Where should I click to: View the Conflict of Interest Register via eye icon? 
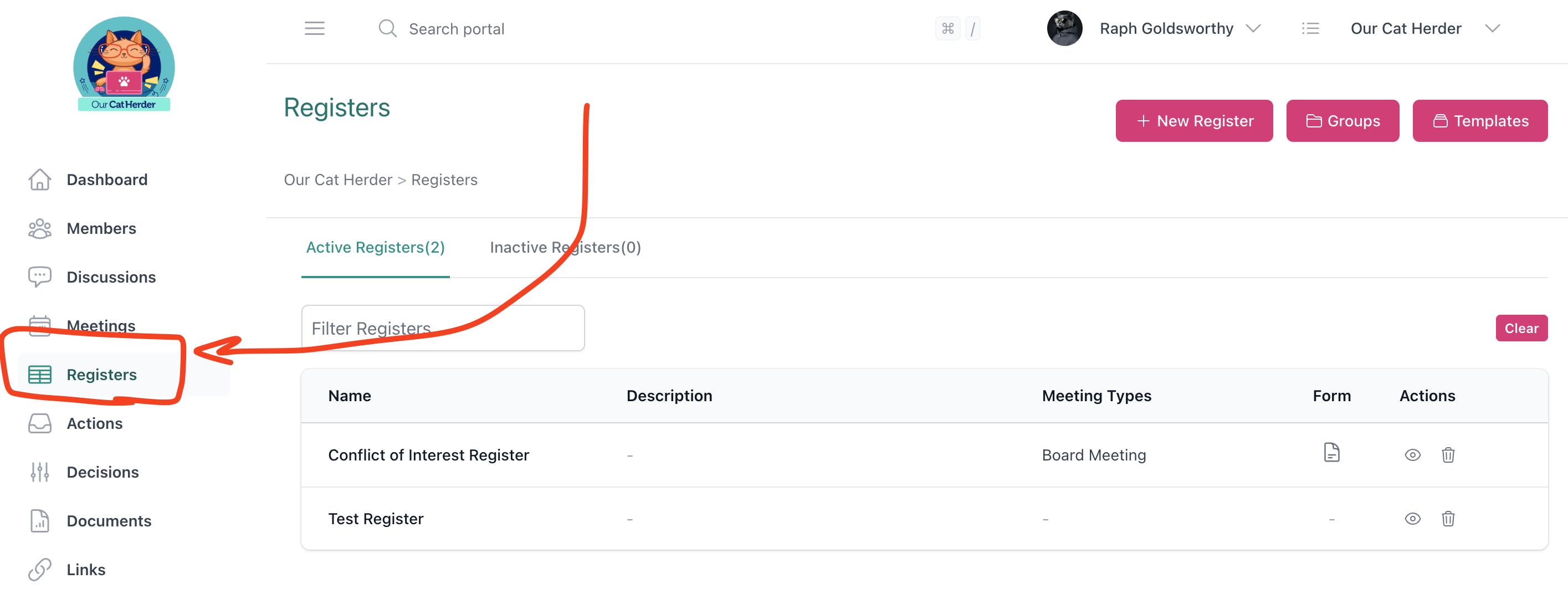coord(1413,454)
